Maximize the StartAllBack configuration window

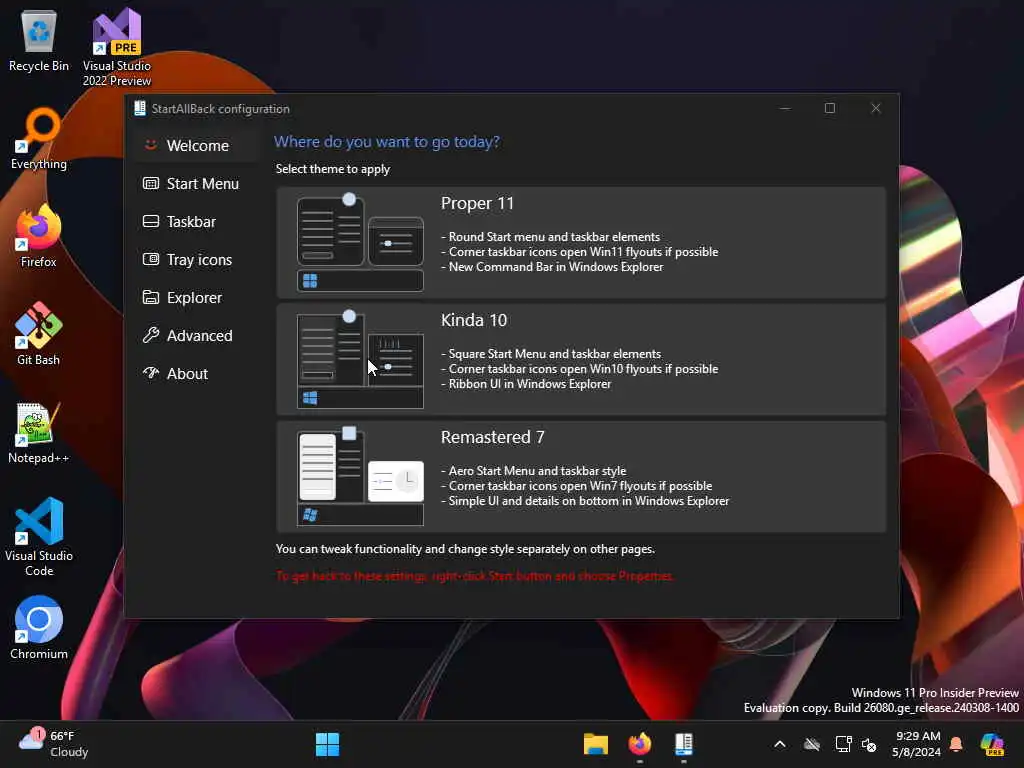coord(830,108)
